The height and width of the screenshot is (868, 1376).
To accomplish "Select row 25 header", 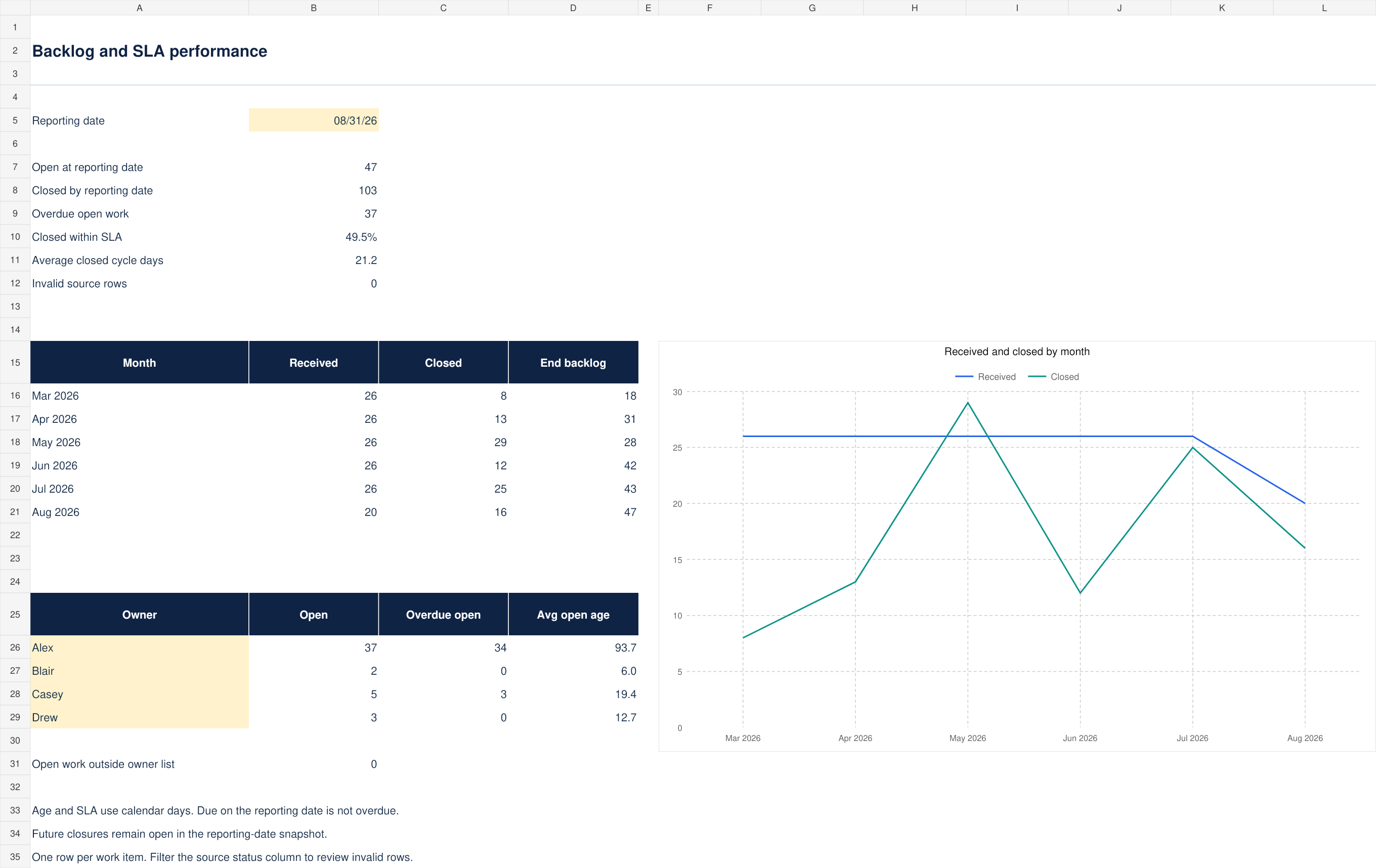I will [x=15, y=614].
